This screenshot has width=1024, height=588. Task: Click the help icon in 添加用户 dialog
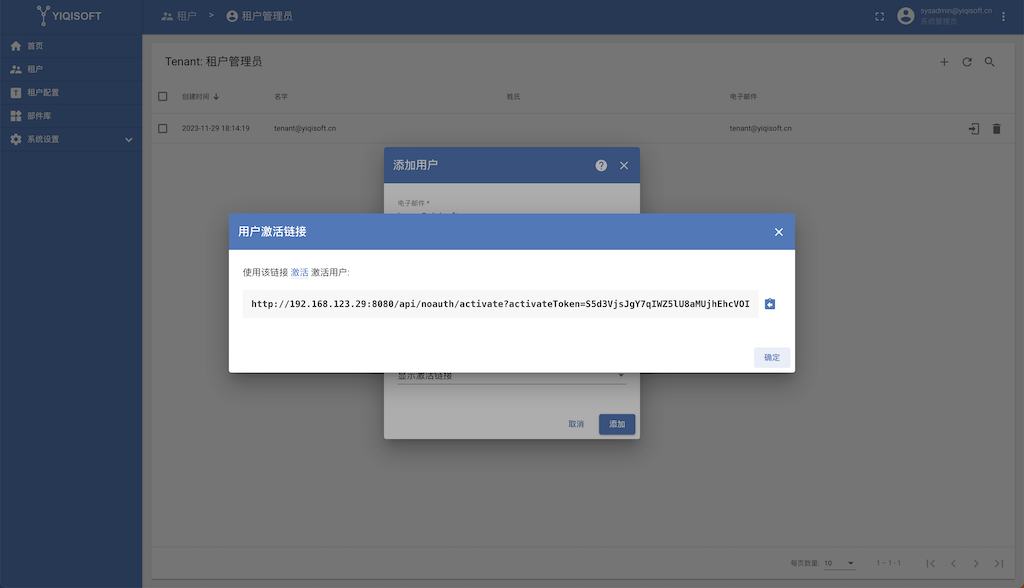point(601,165)
